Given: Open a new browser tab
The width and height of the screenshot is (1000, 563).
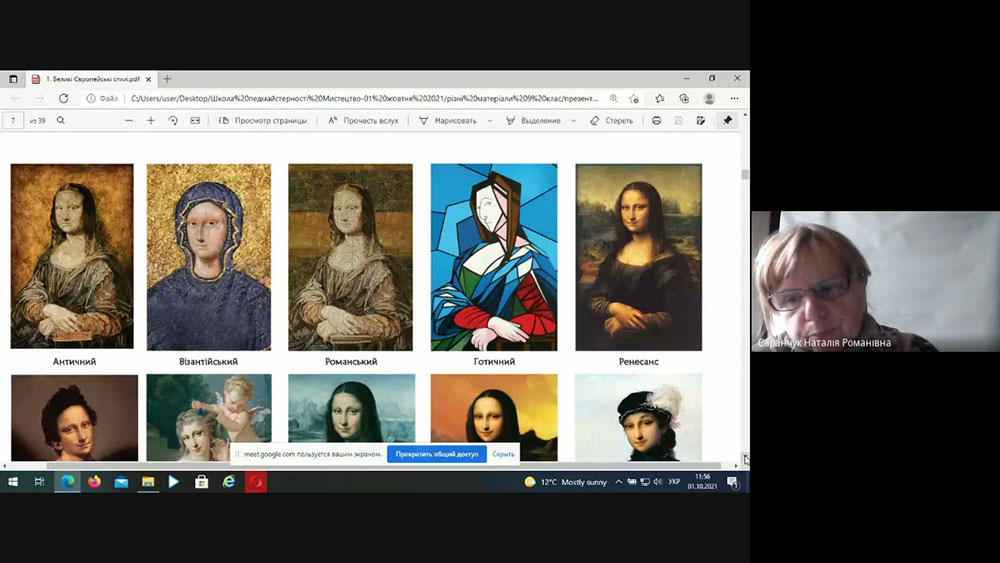Looking at the screenshot, I should pyautogui.click(x=167, y=79).
